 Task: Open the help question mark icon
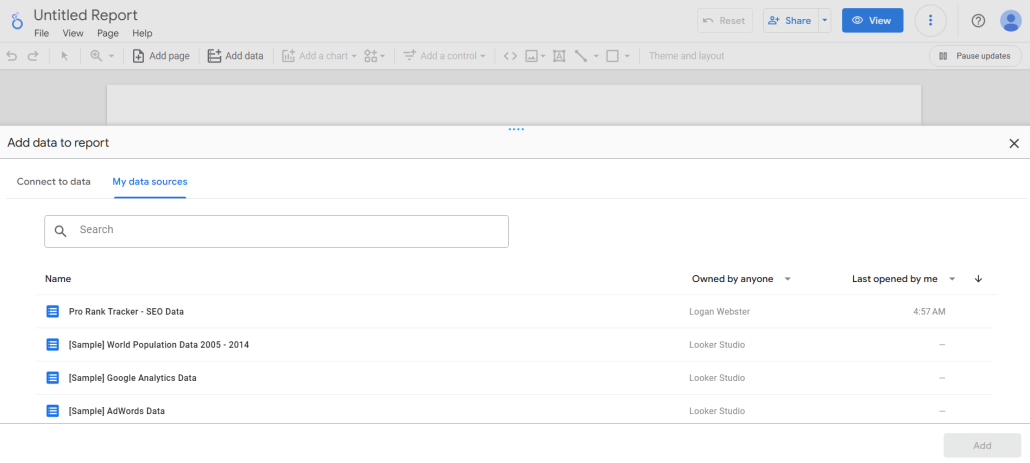[978, 21]
